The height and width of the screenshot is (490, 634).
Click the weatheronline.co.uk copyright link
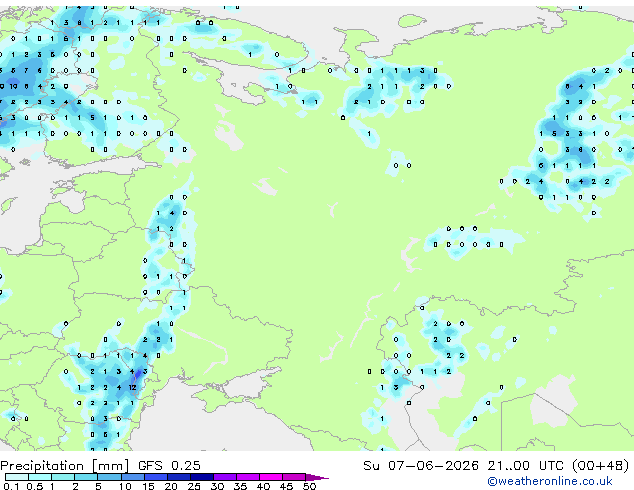[550, 482]
